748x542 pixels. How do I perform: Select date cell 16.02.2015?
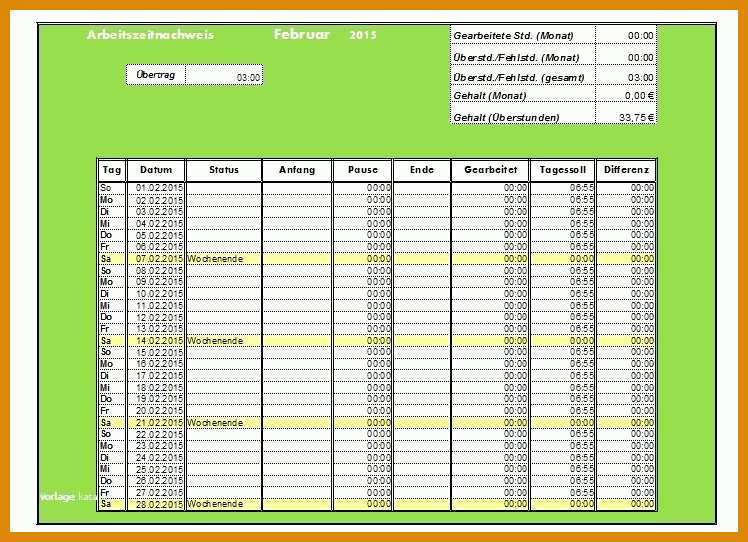tap(156, 364)
